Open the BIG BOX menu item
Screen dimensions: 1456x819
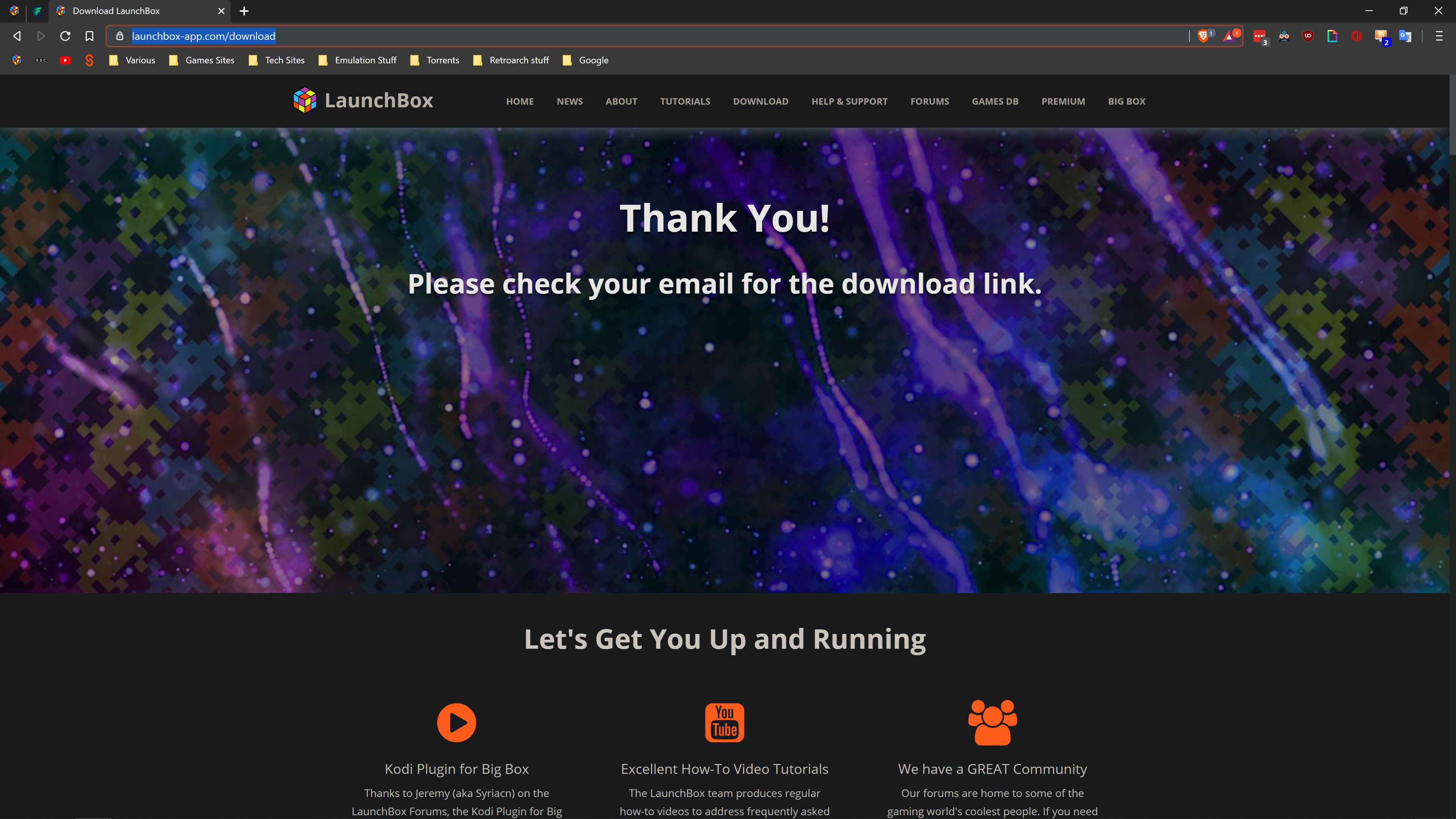(1127, 102)
